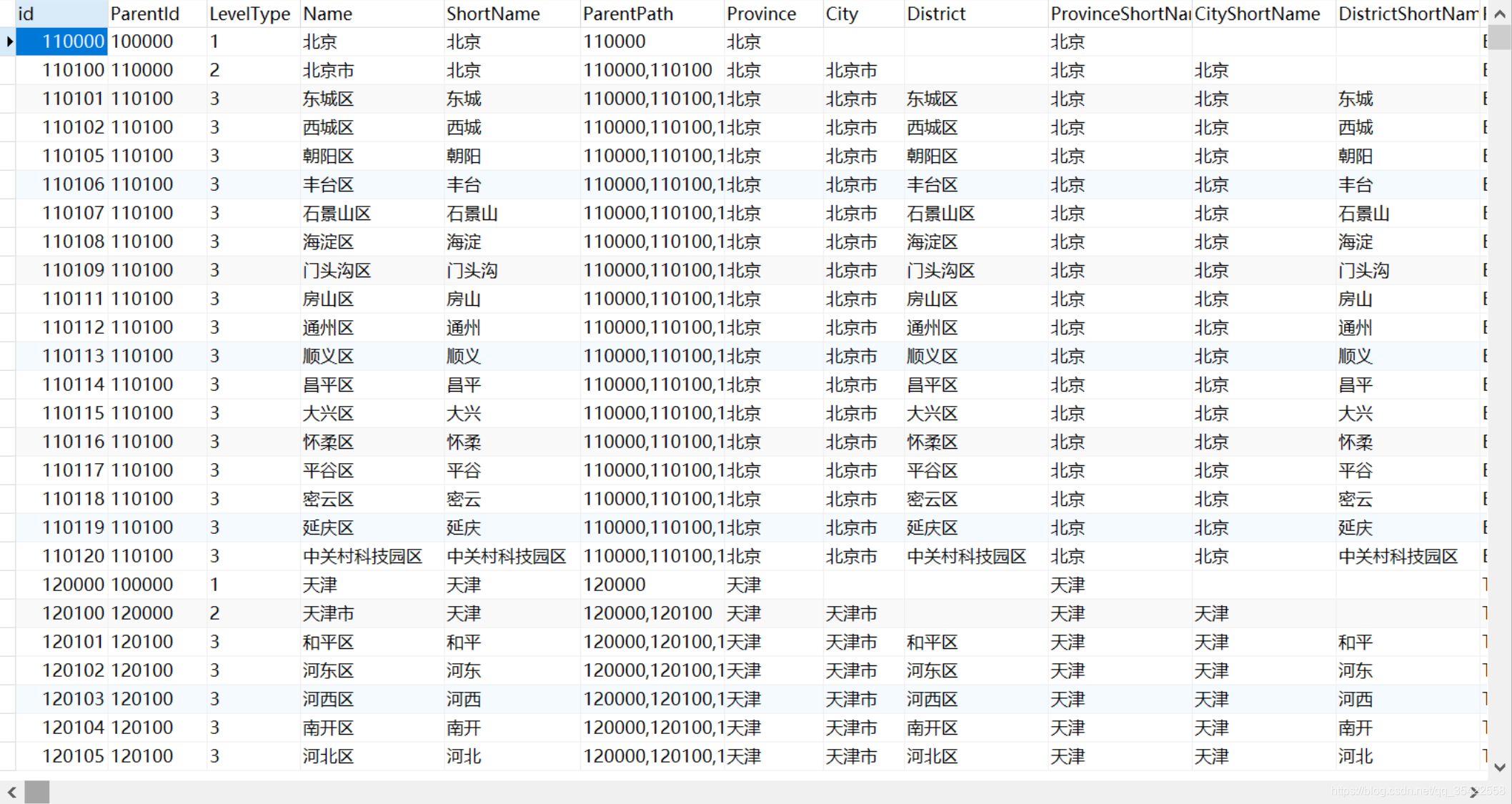Sort by the id column header

[61, 14]
